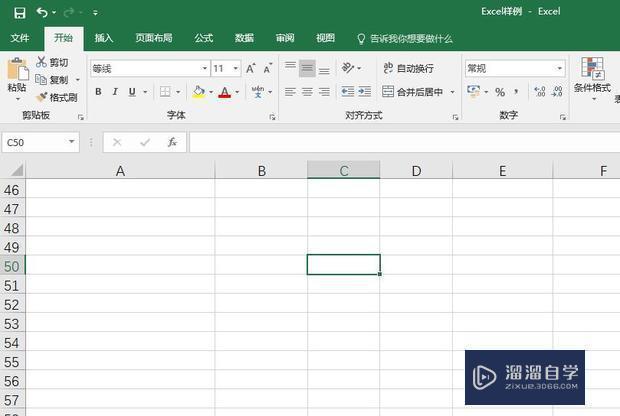This screenshot has height=416, width=620.
Task: Decrease decimal places icon
Action: [557, 92]
